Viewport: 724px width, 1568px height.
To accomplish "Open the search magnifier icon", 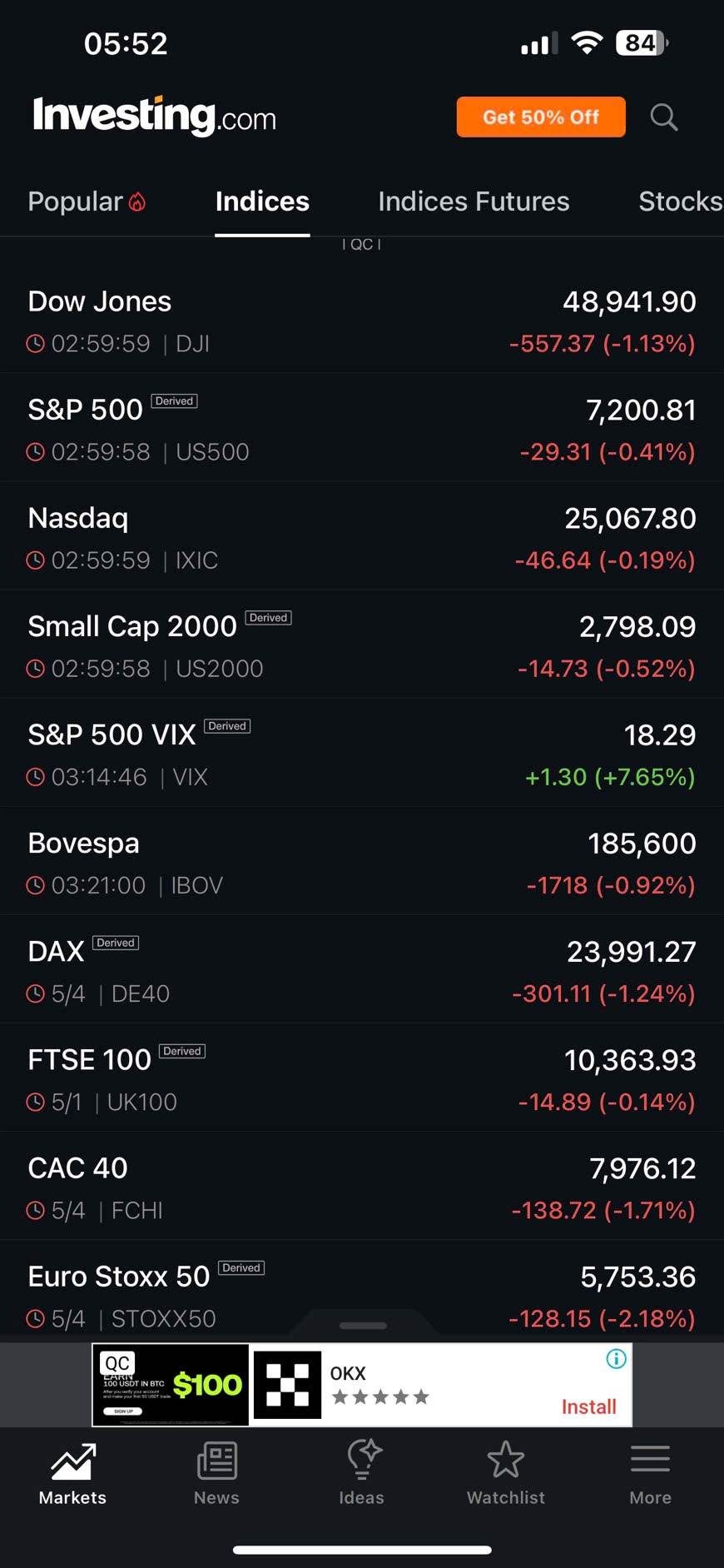I will click(x=663, y=117).
